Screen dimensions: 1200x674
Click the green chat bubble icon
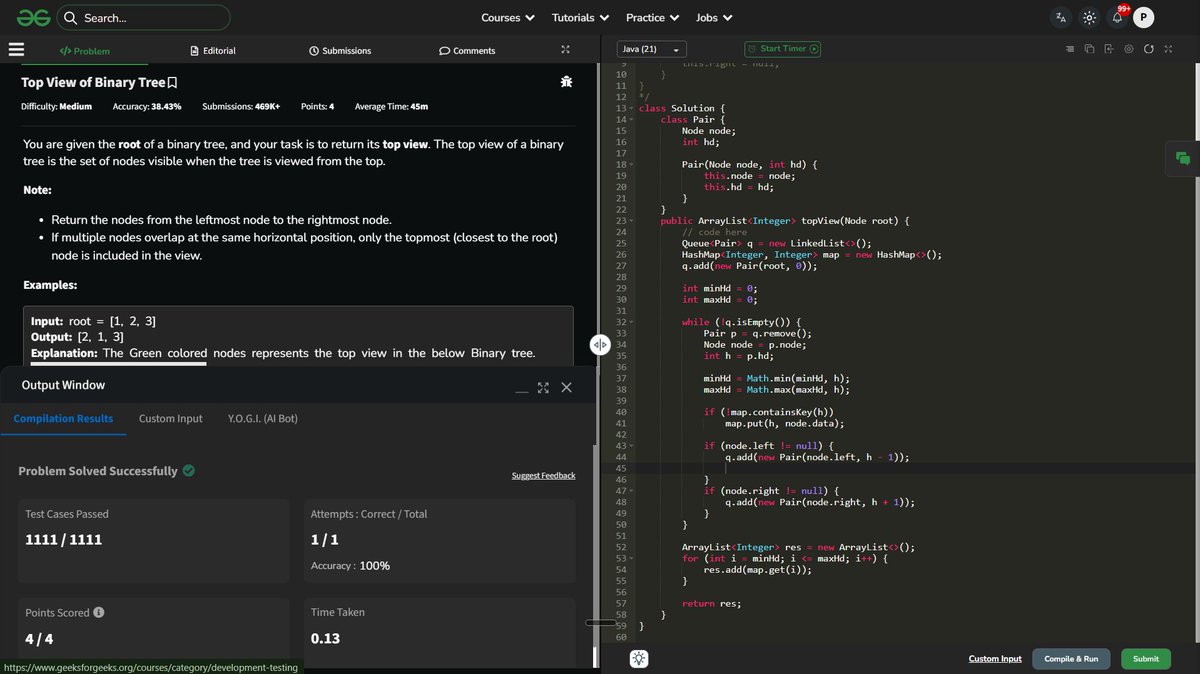tap(1183, 158)
